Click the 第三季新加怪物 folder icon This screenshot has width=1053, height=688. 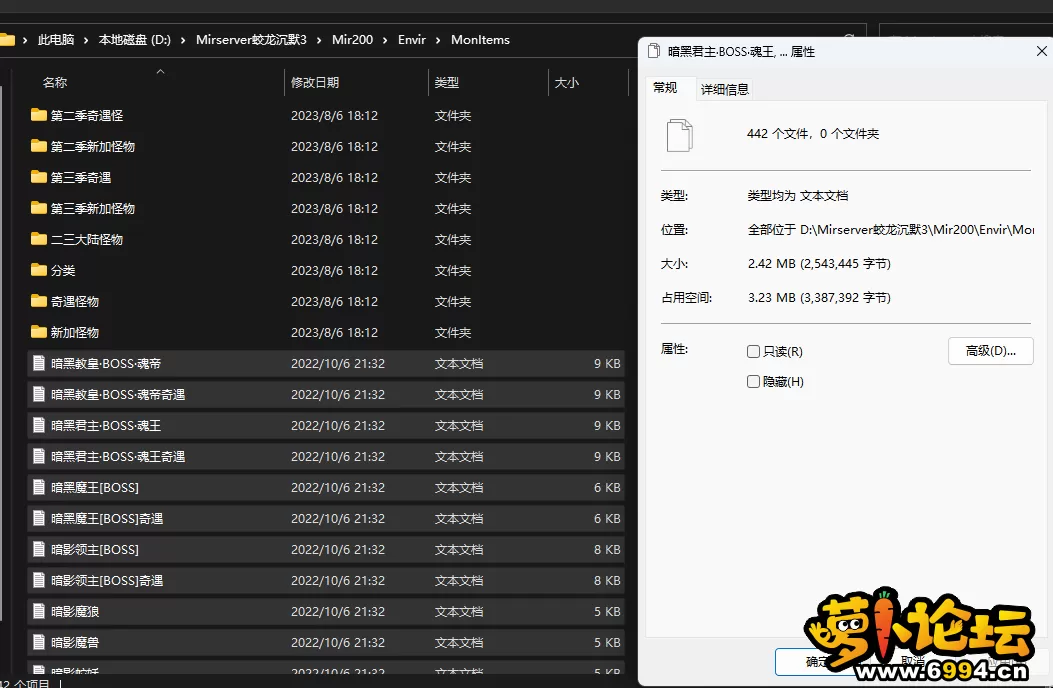39,208
